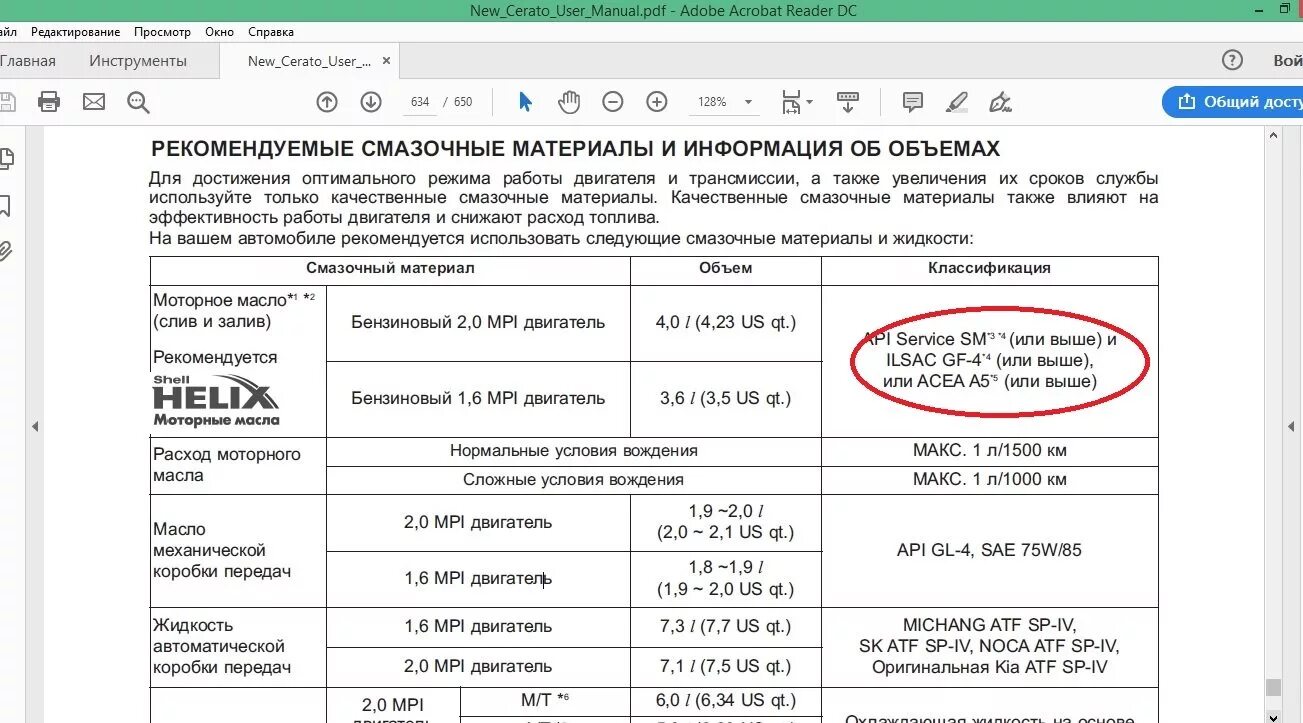Select the volume '6,0 l (6,34 US qt.)'
The height and width of the screenshot is (723, 1303).
[725, 700]
